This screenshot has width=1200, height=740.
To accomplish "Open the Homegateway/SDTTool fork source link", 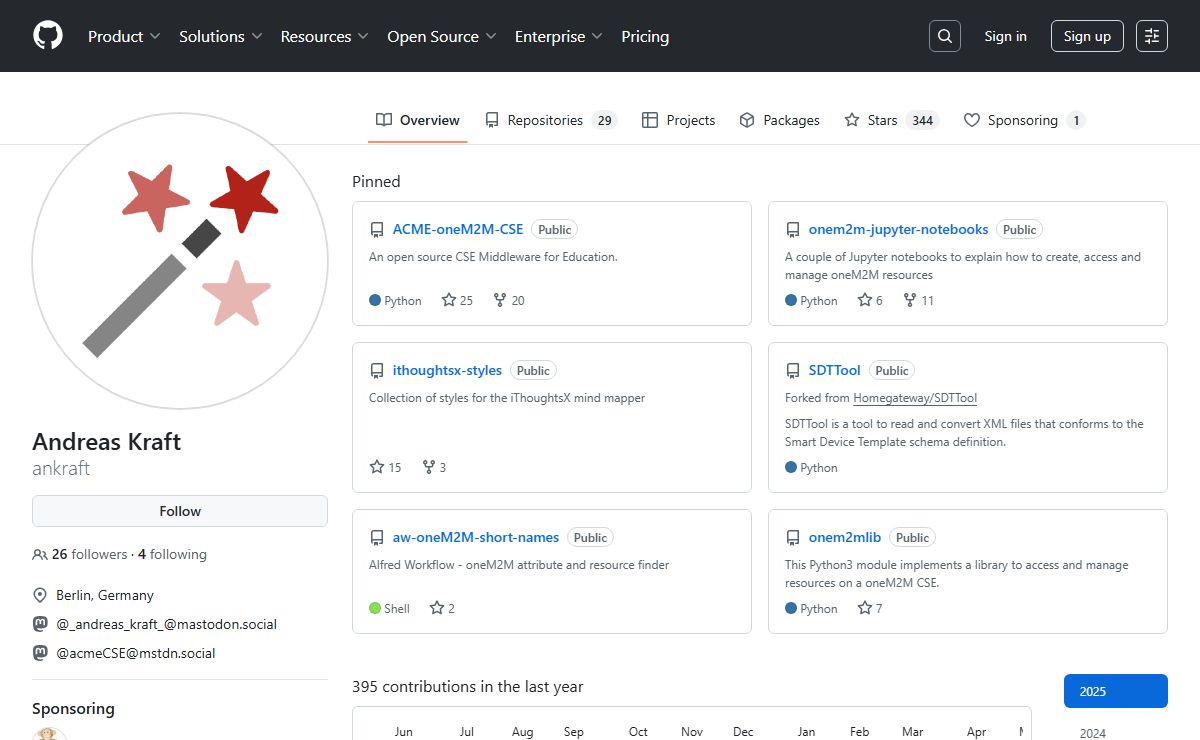I will 915,398.
